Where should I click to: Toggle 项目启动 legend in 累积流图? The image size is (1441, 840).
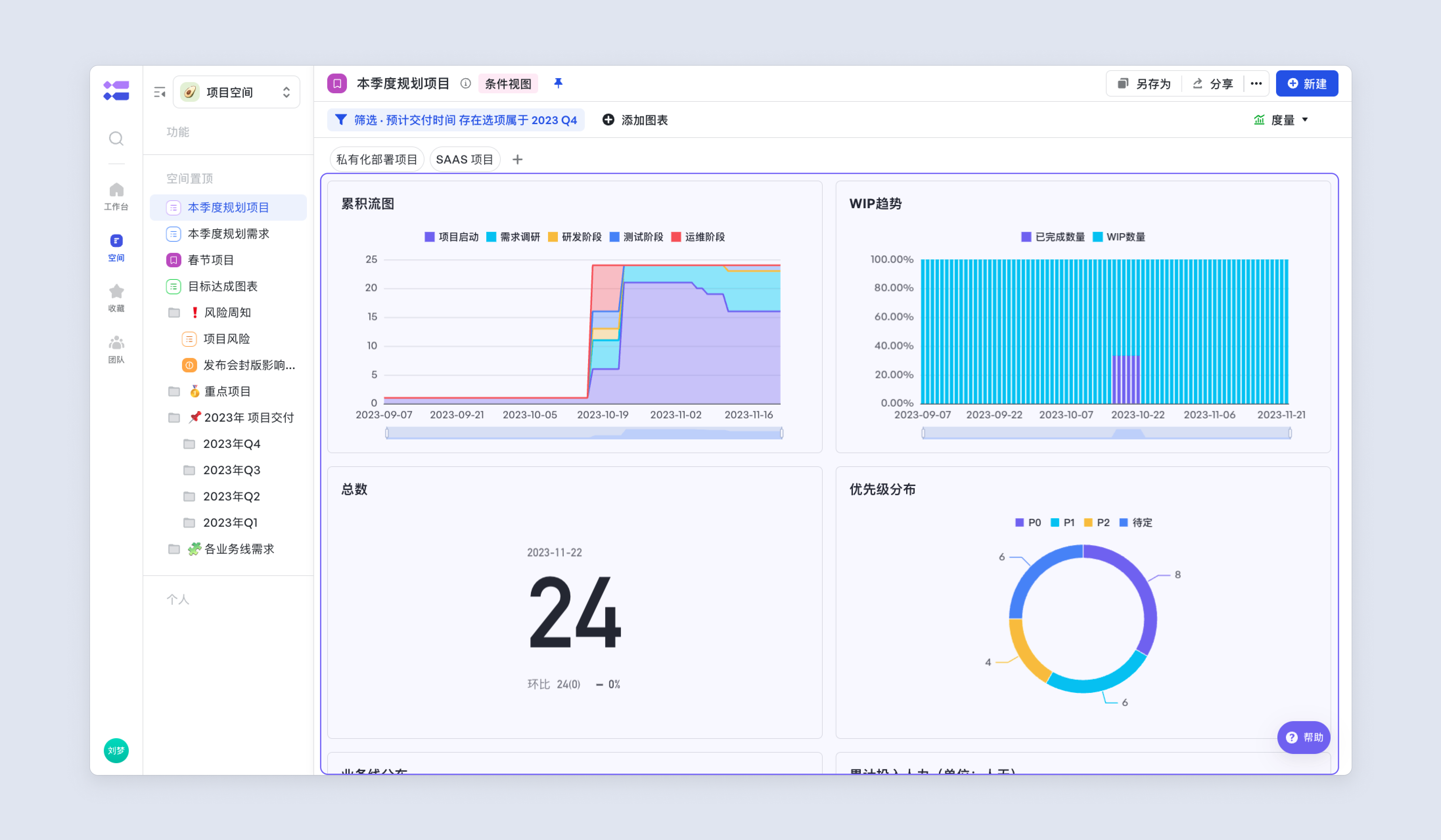451,236
